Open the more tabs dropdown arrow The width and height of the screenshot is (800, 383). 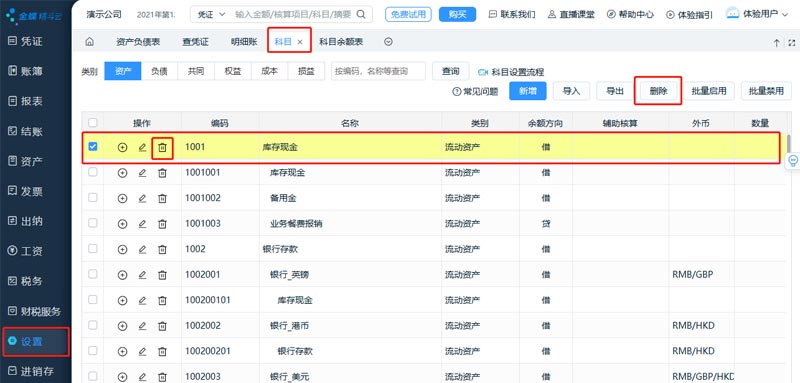(x=388, y=42)
